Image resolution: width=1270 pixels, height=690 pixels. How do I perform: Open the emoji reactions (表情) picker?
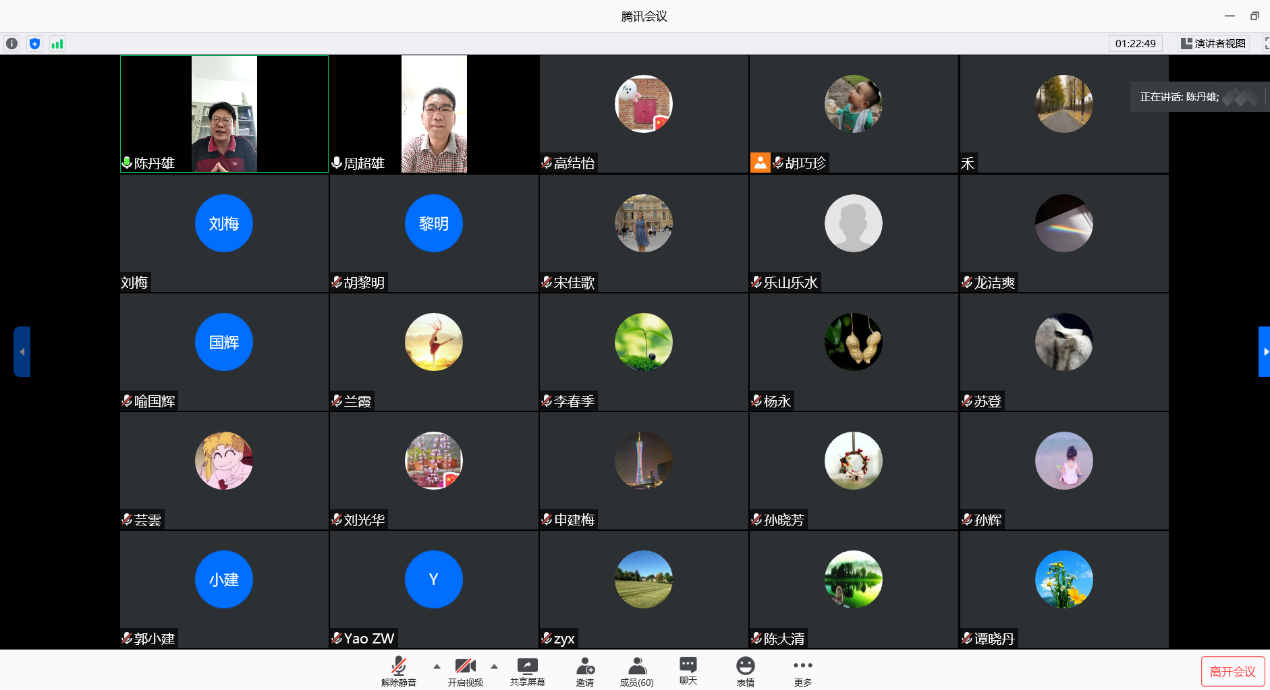(x=745, y=670)
